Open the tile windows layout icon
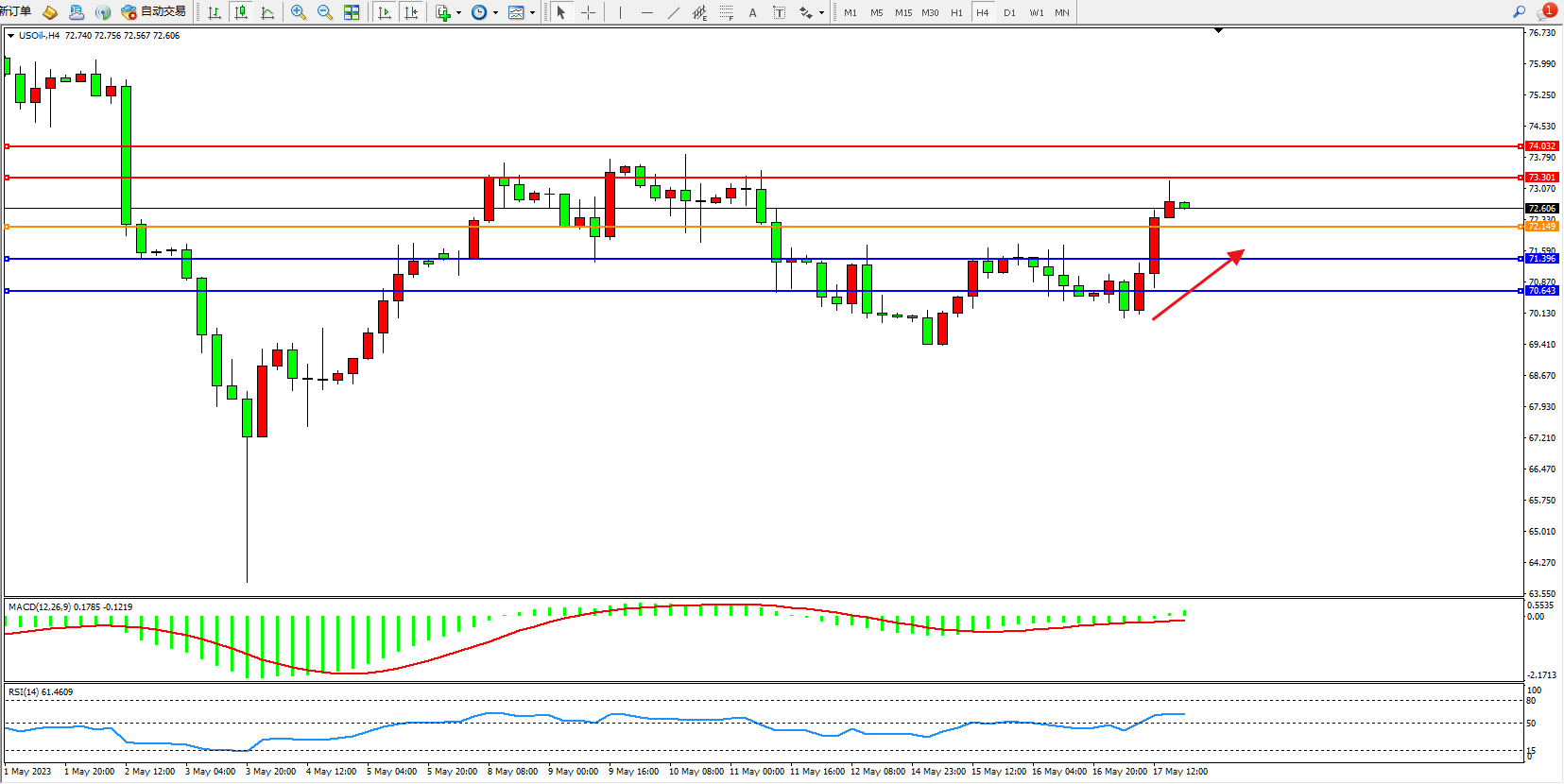The height and width of the screenshot is (784, 1564). pos(352,12)
